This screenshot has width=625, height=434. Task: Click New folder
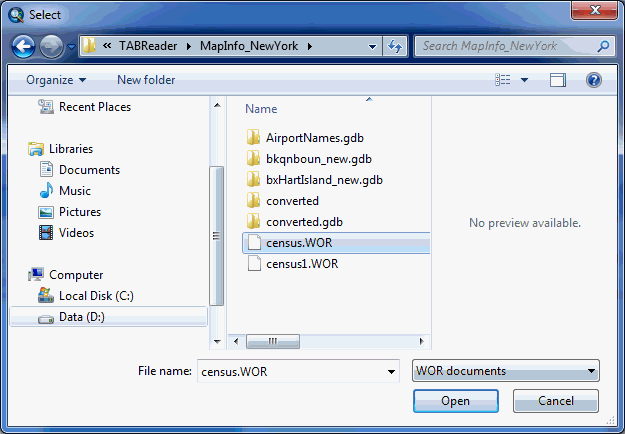(x=146, y=80)
